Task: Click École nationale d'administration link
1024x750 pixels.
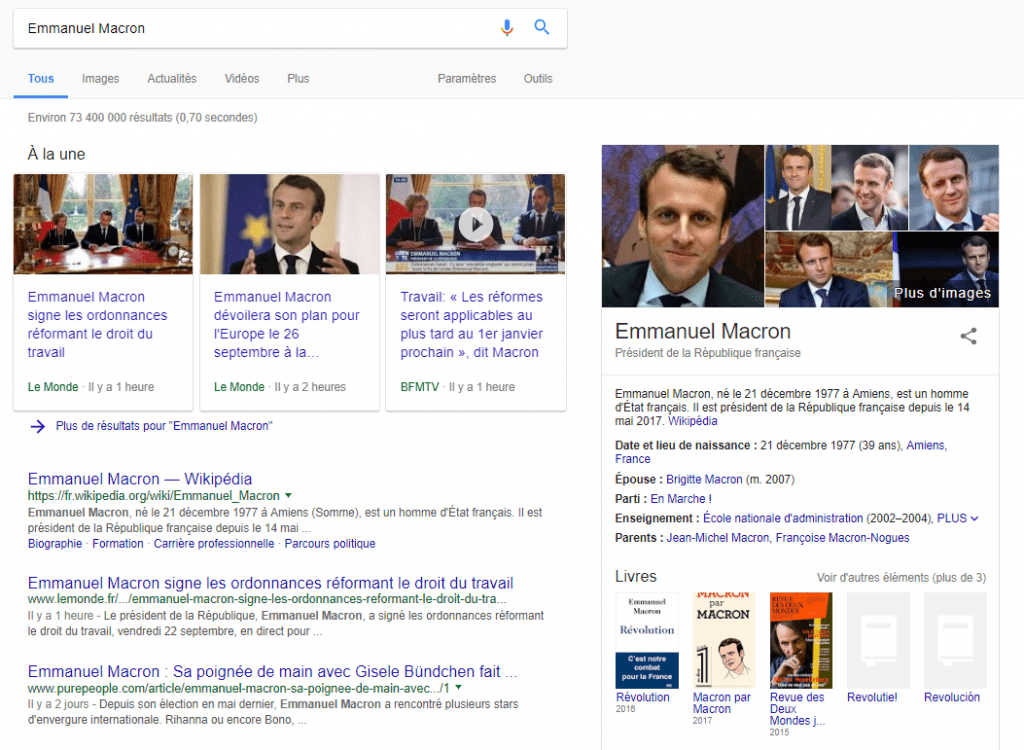Action: (x=783, y=518)
